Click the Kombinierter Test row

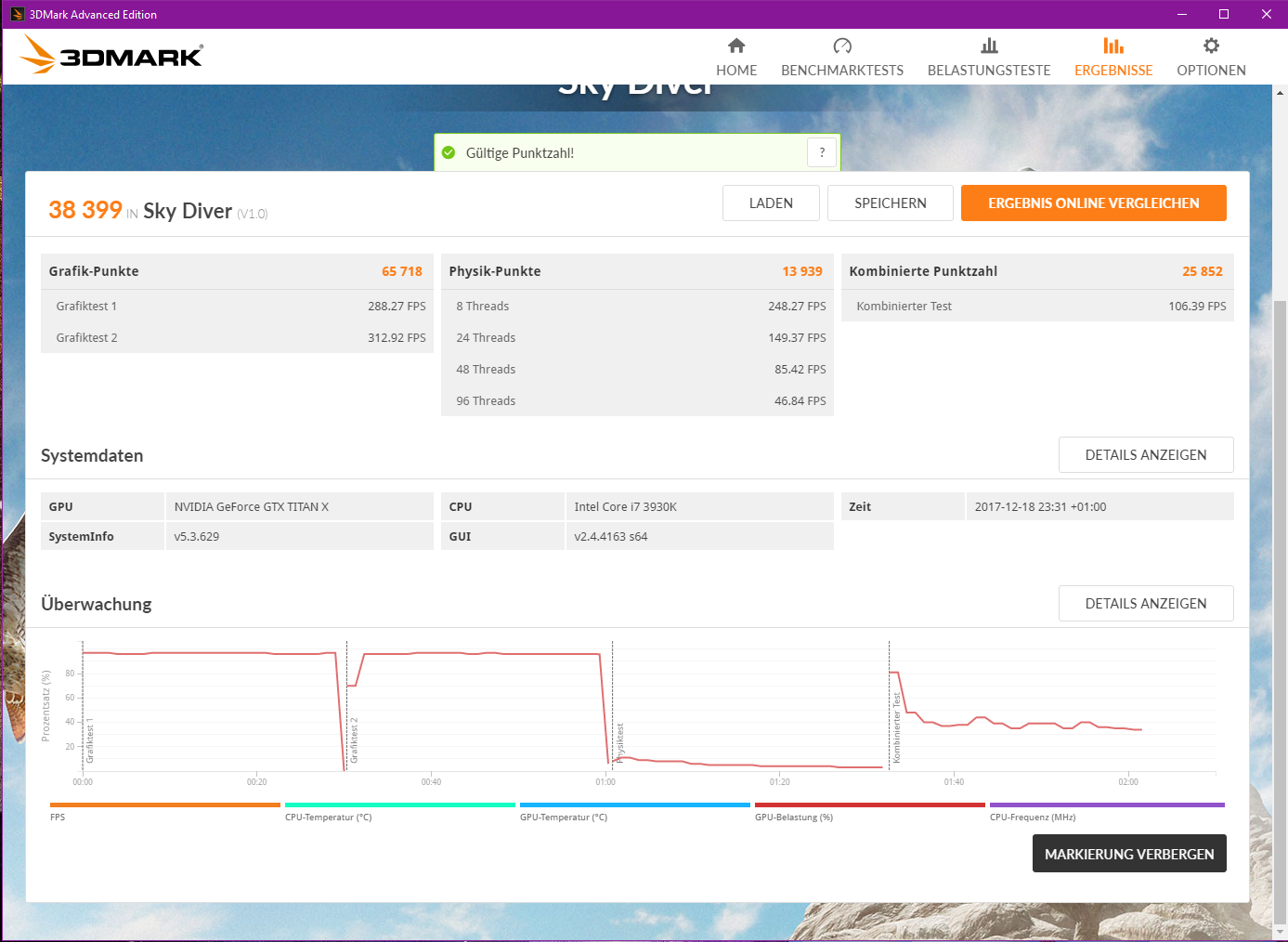1037,306
